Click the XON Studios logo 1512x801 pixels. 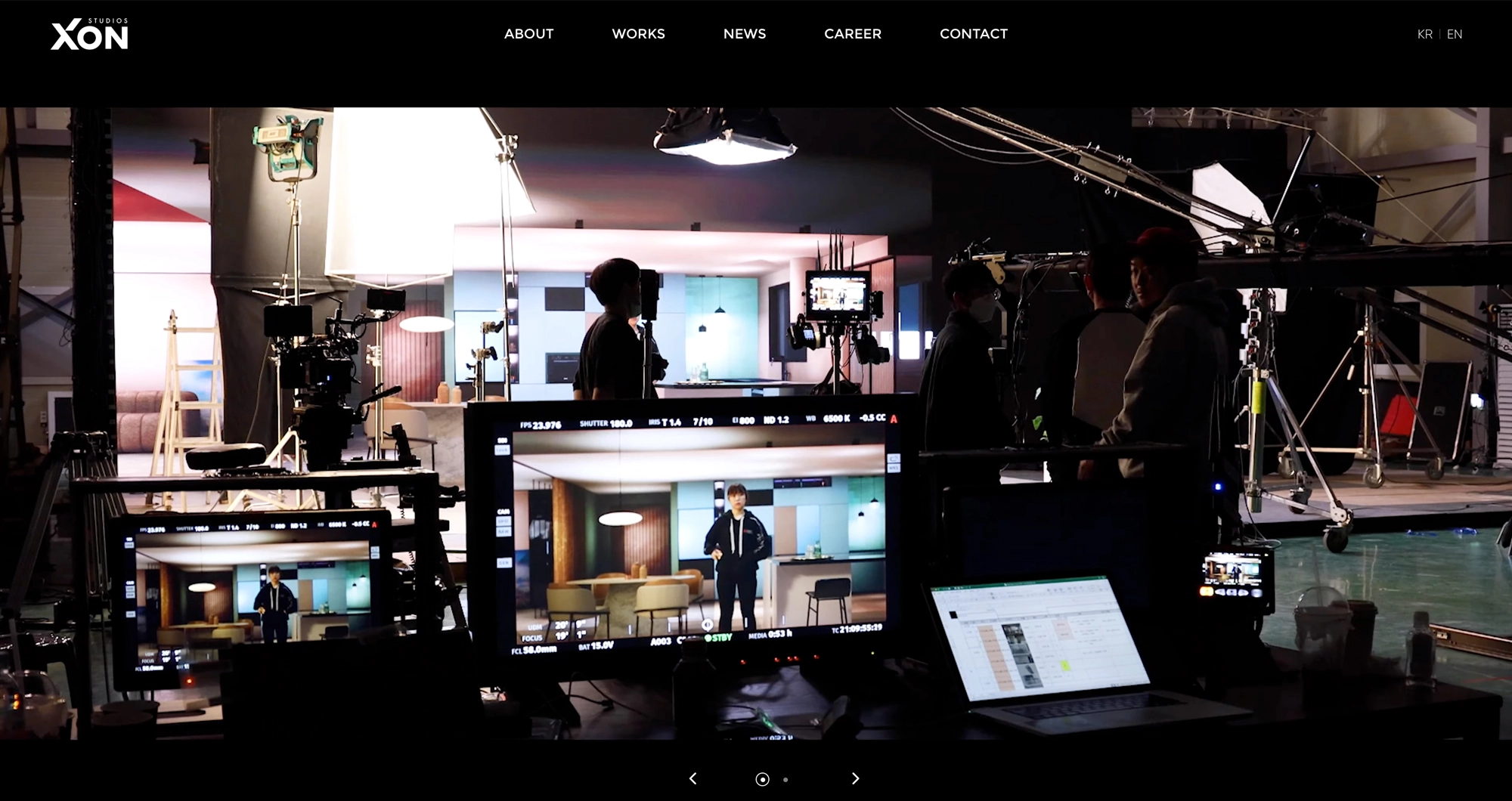(89, 35)
